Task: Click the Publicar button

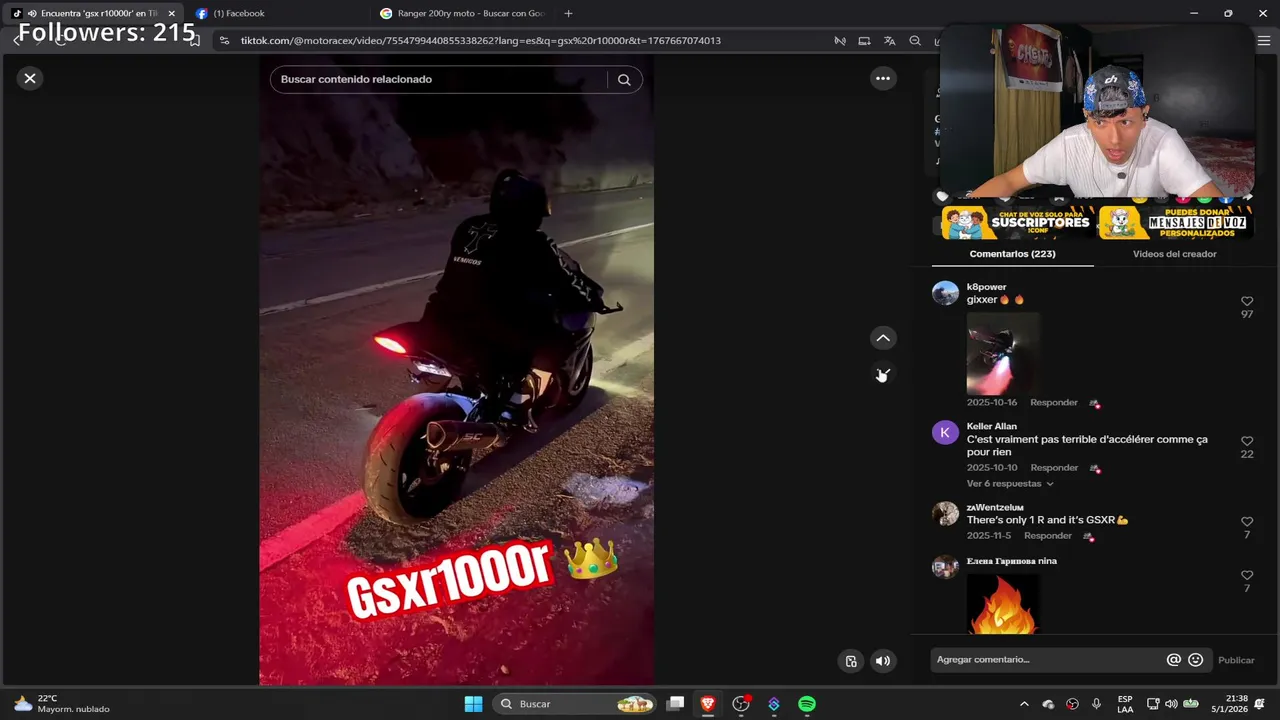Action: (1236, 660)
